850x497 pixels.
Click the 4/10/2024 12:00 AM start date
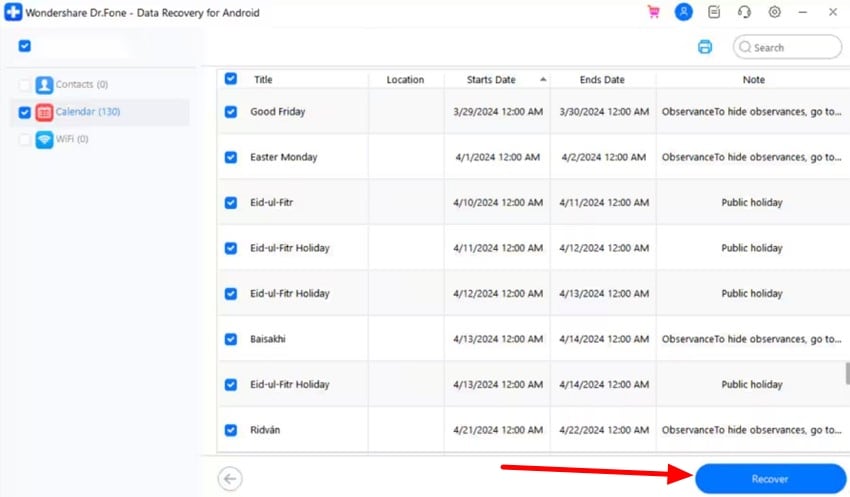[x=498, y=203]
